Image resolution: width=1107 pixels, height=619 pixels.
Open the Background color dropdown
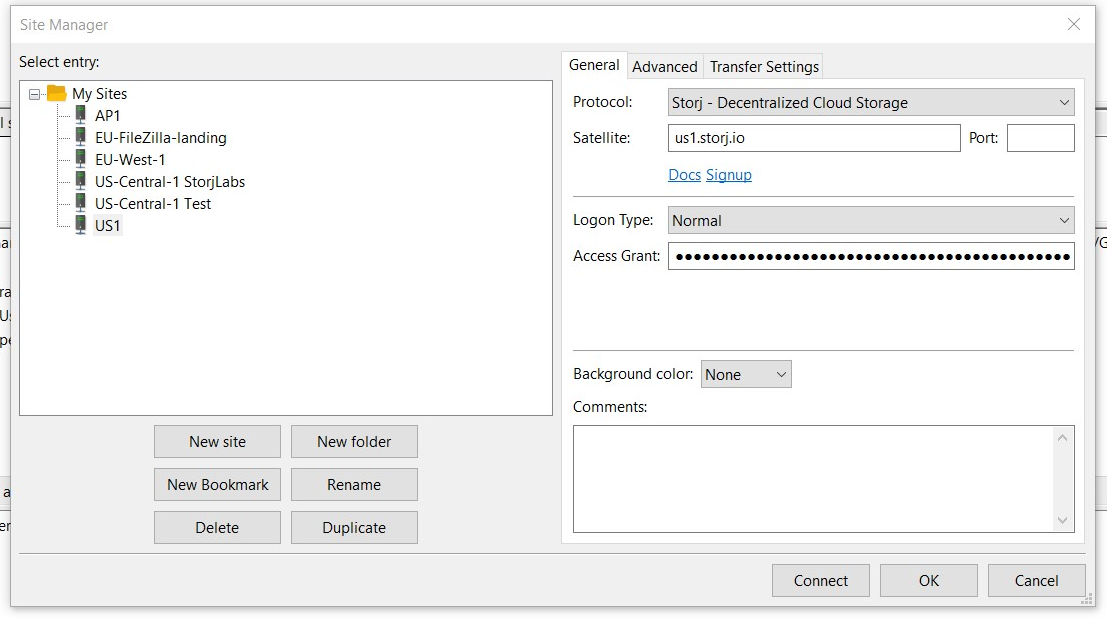point(746,374)
